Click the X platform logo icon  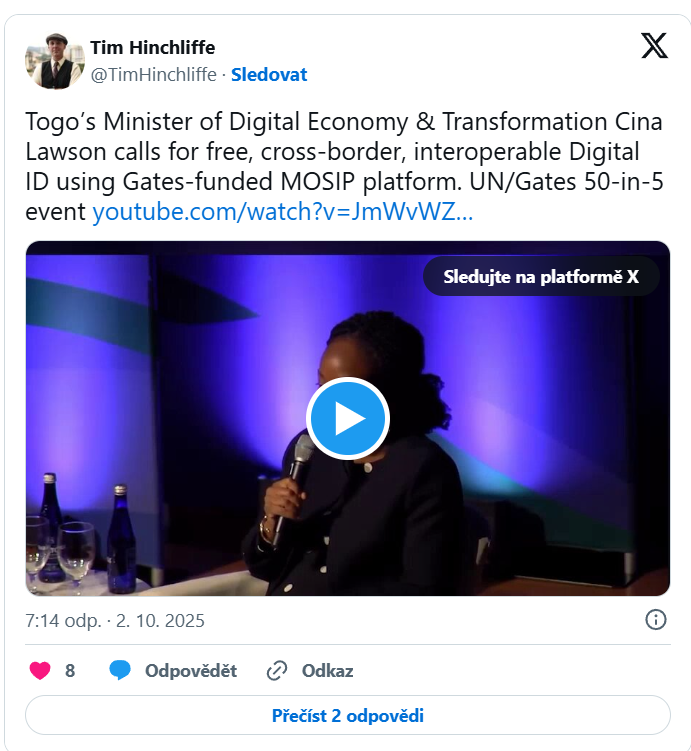654,46
